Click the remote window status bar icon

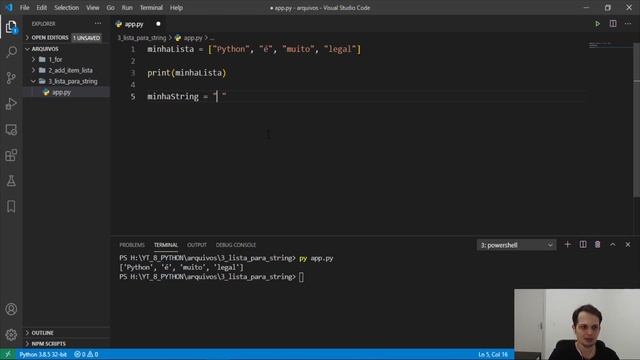(x=7, y=354)
